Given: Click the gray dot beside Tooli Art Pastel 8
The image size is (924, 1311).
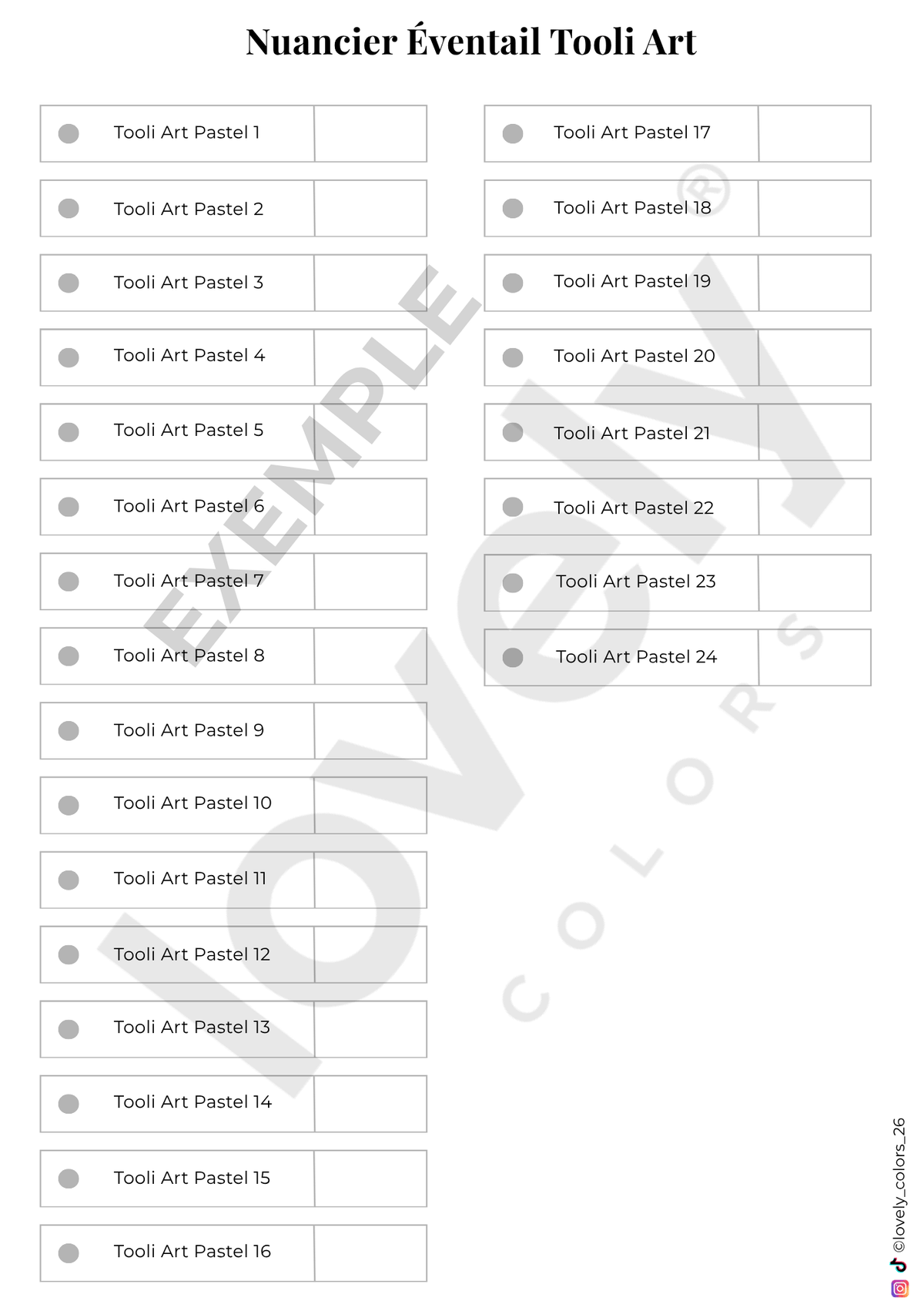Looking at the screenshot, I should pyautogui.click(x=69, y=655).
